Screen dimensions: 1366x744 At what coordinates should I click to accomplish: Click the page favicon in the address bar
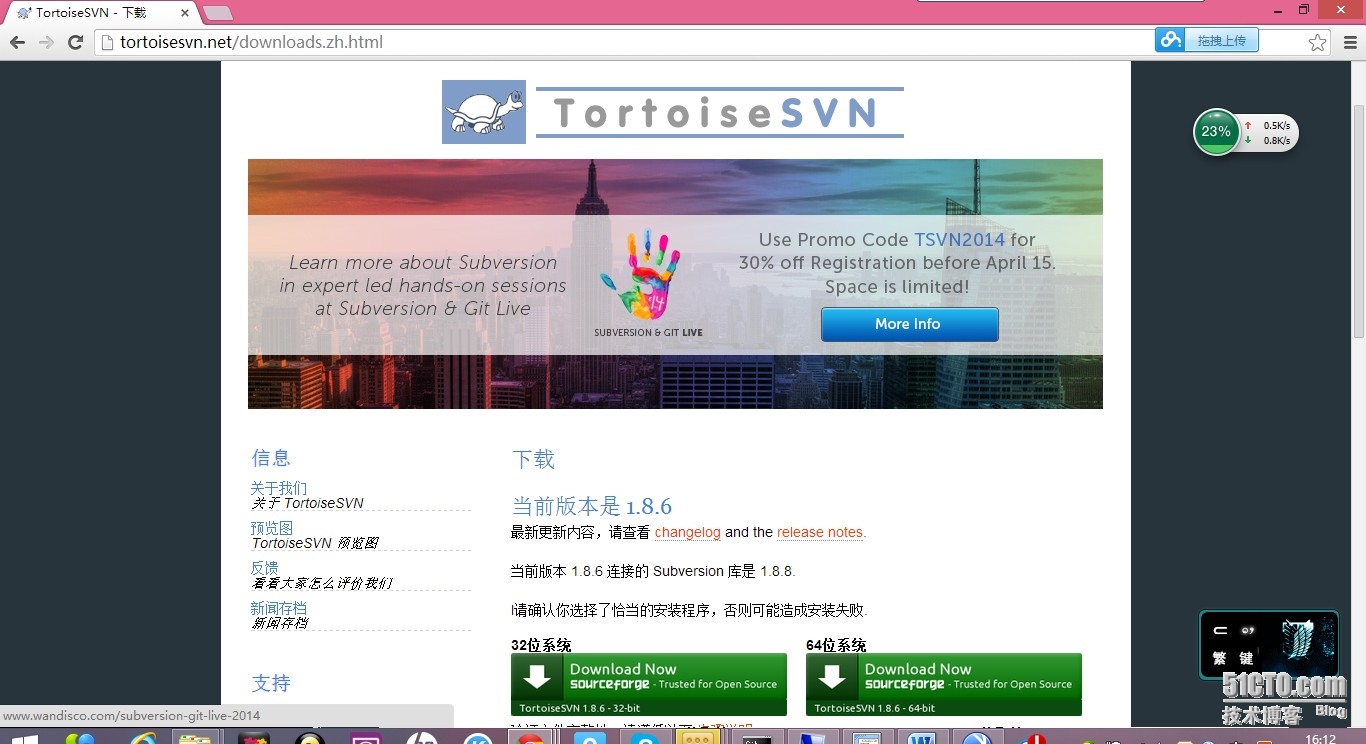click(x=107, y=42)
